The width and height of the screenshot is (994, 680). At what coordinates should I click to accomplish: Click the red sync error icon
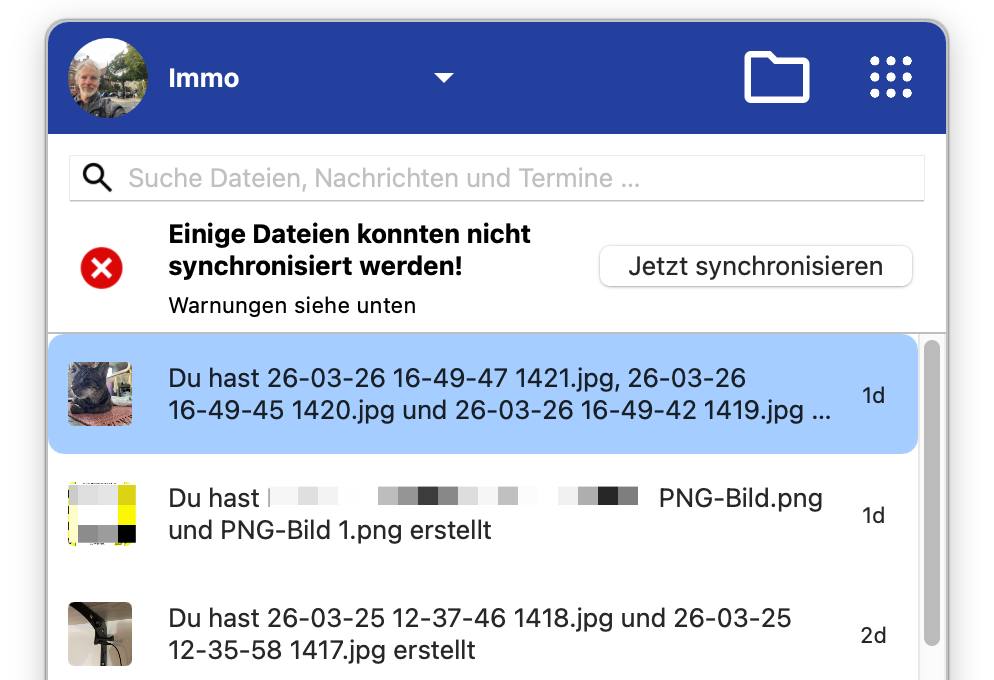click(101, 268)
